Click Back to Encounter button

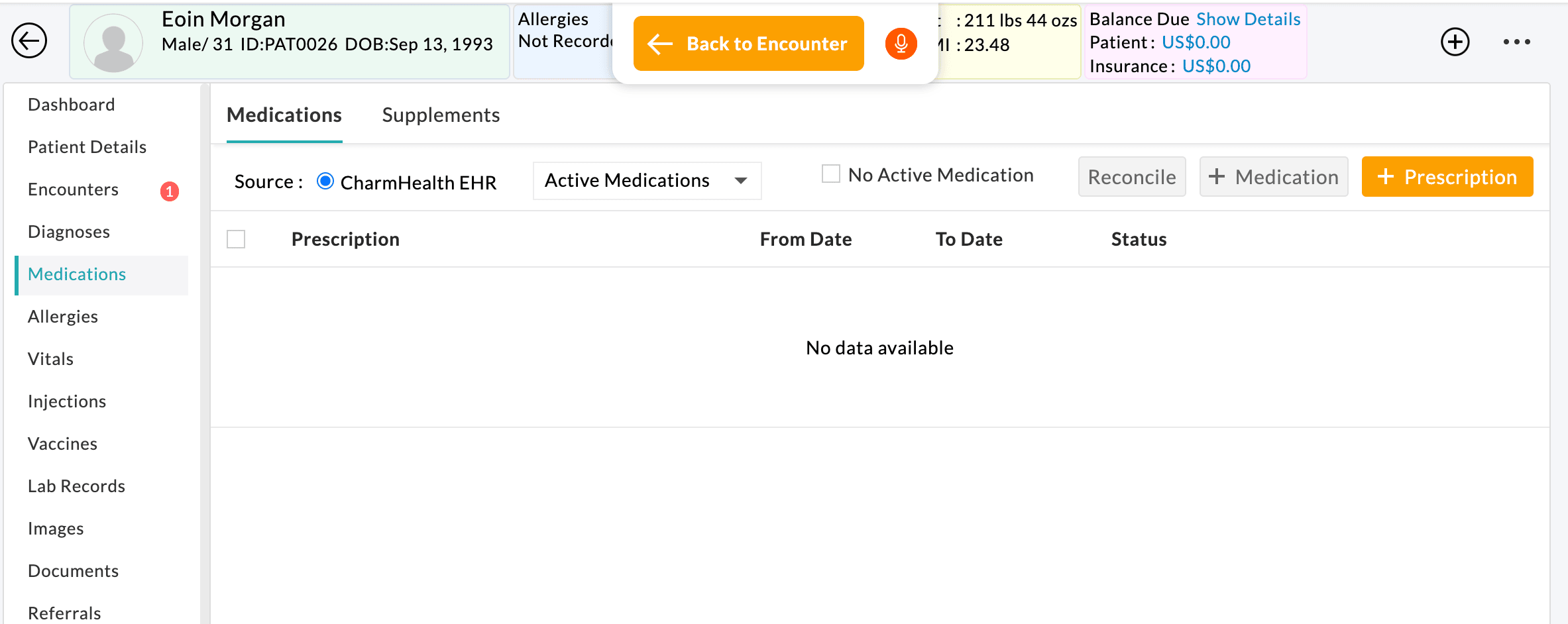click(748, 44)
